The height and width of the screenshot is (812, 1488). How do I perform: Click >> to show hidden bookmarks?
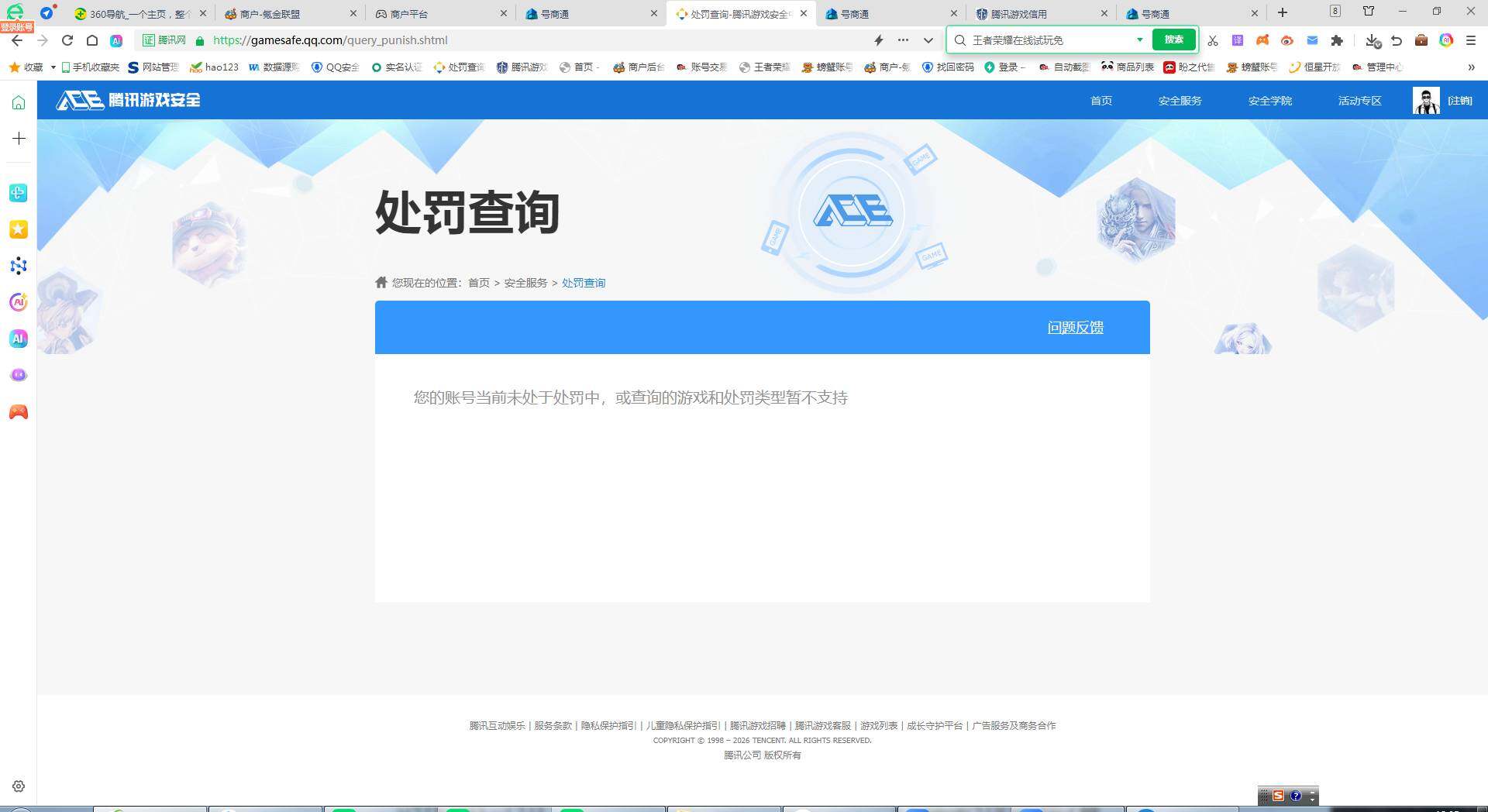pyautogui.click(x=1471, y=67)
